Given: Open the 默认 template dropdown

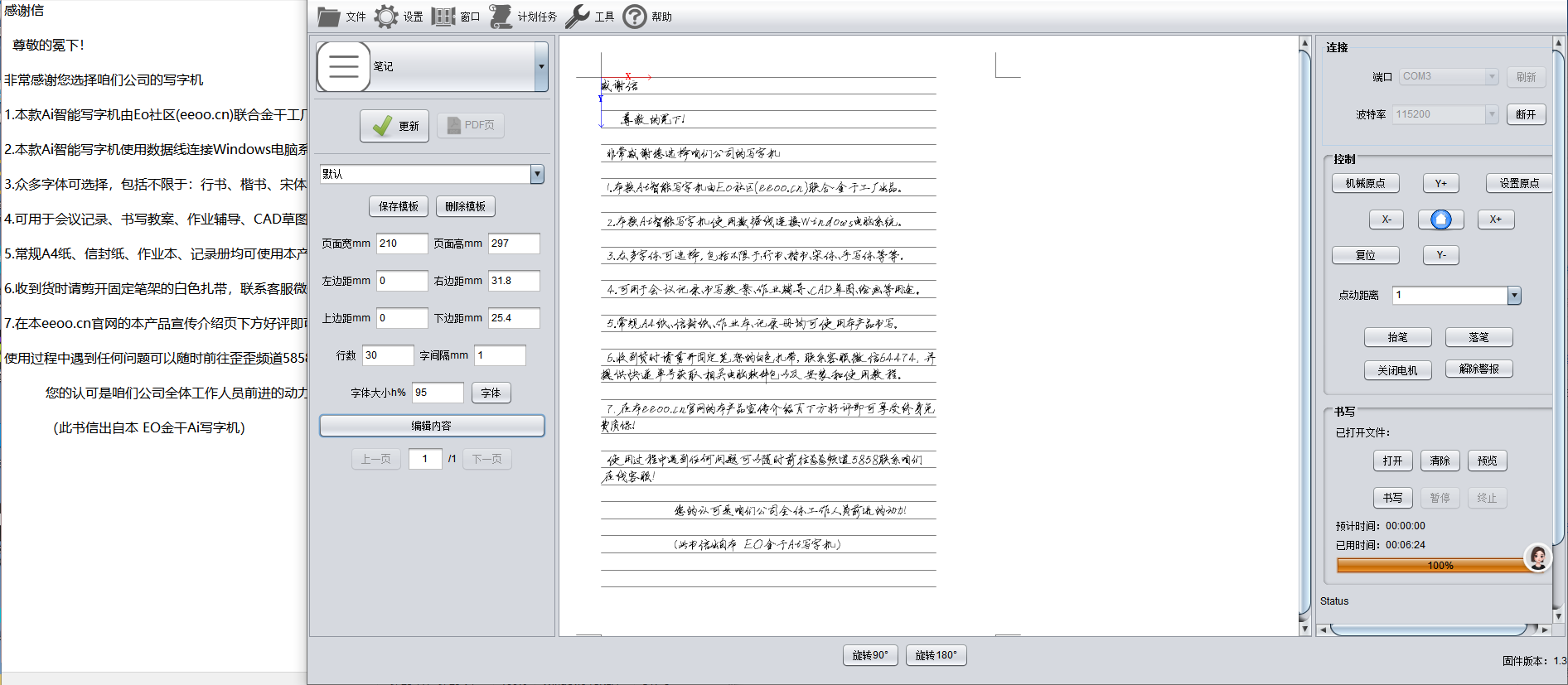Looking at the screenshot, I should click(x=537, y=174).
